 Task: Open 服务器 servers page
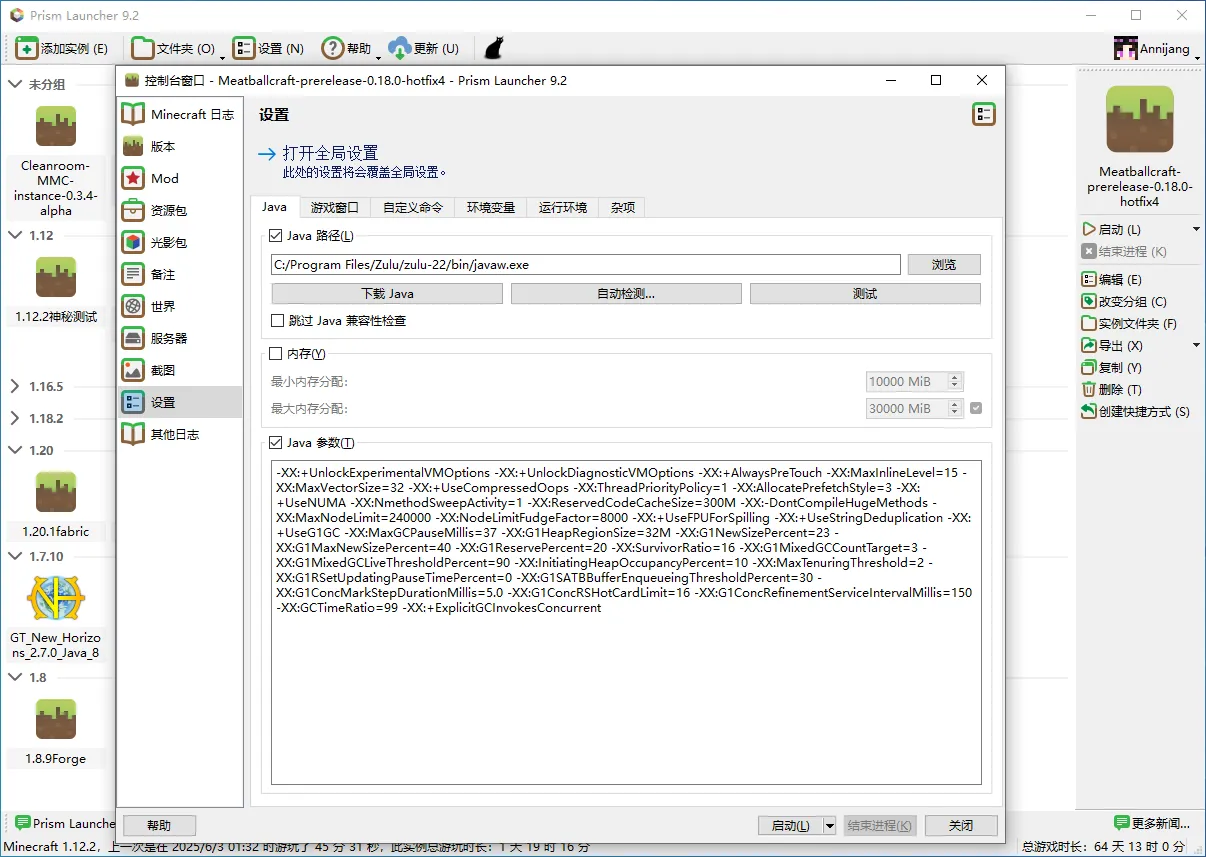(x=180, y=338)
